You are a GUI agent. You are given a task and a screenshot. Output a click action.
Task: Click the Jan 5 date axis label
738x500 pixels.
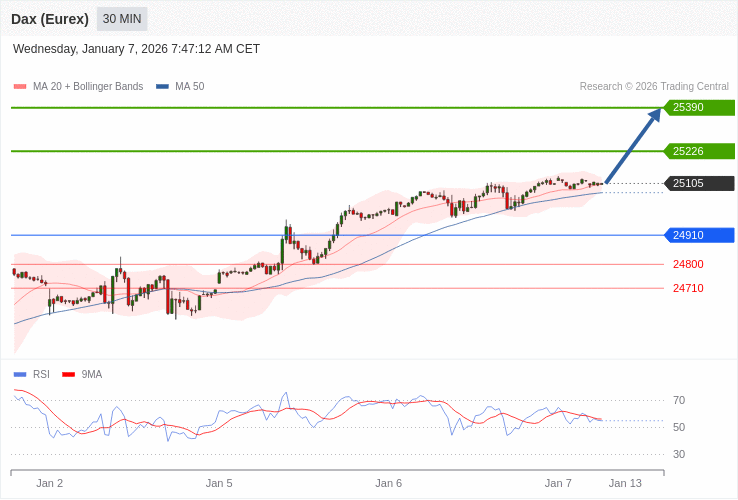tap(219, 483)
